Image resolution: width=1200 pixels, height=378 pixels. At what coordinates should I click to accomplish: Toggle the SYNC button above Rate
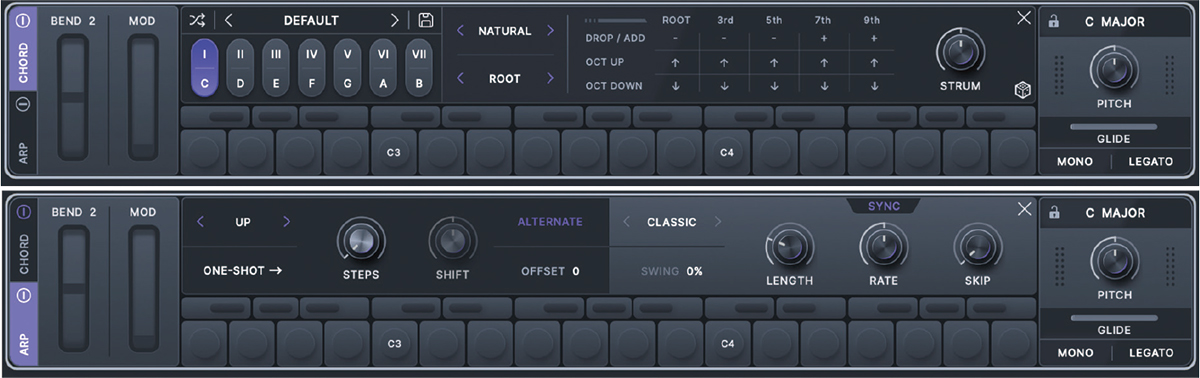pyautogui.click(x=883, y=206)
